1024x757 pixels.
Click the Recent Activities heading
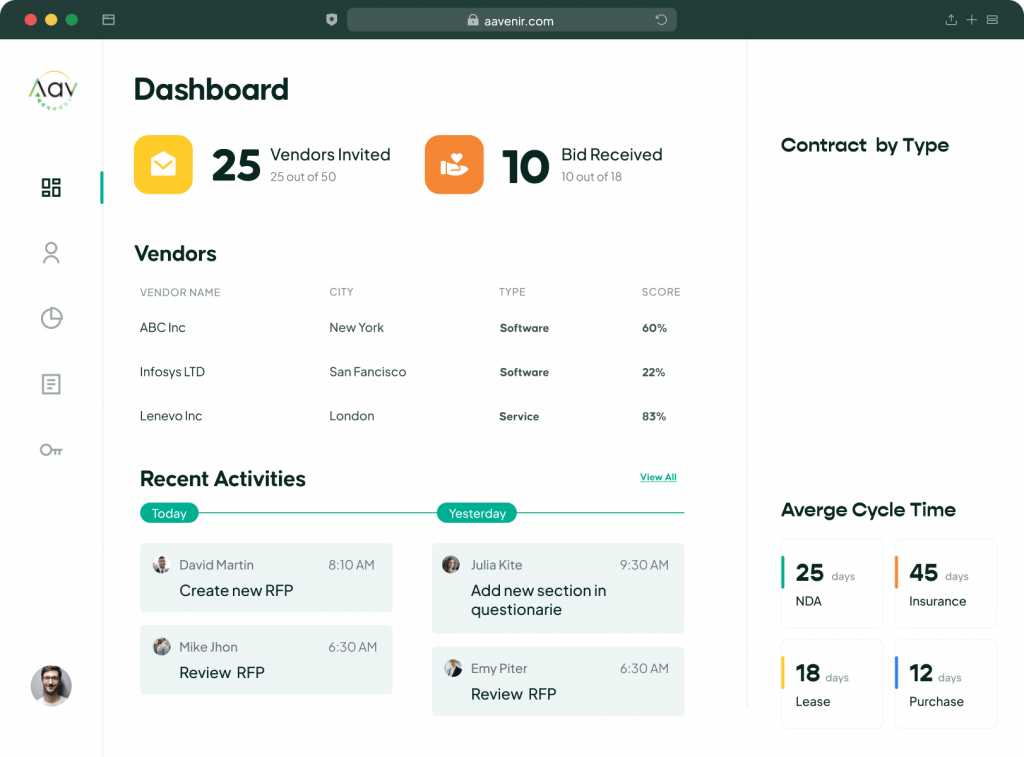click(223, 479)
